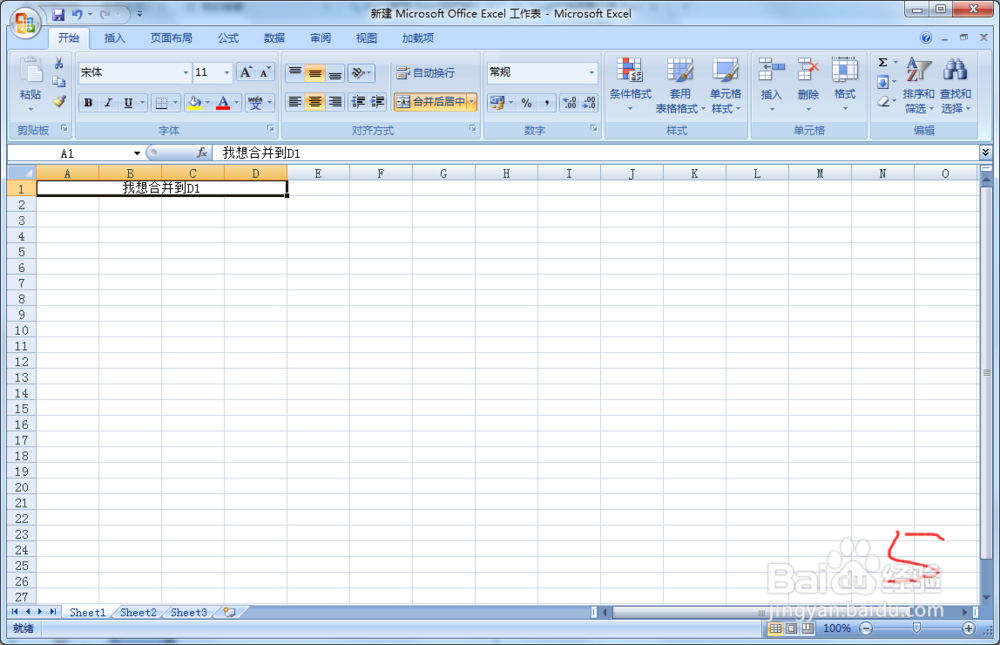This screenshot has width=1000, height=645.
Task: Decrease decimal places
Action: click(x=589, y=103)
